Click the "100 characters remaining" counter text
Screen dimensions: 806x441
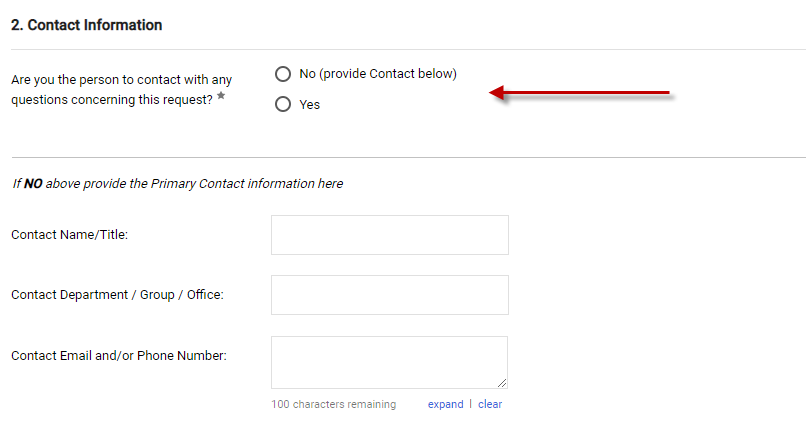(333, 404)
